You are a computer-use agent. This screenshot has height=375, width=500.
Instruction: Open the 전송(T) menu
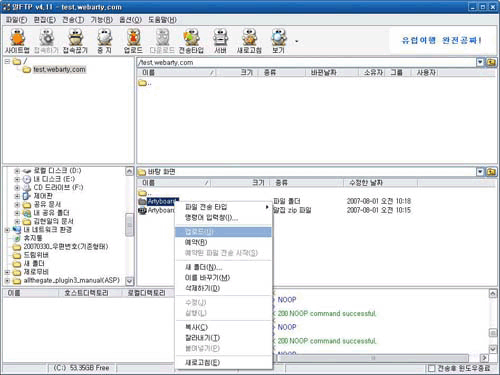[73, 20]
